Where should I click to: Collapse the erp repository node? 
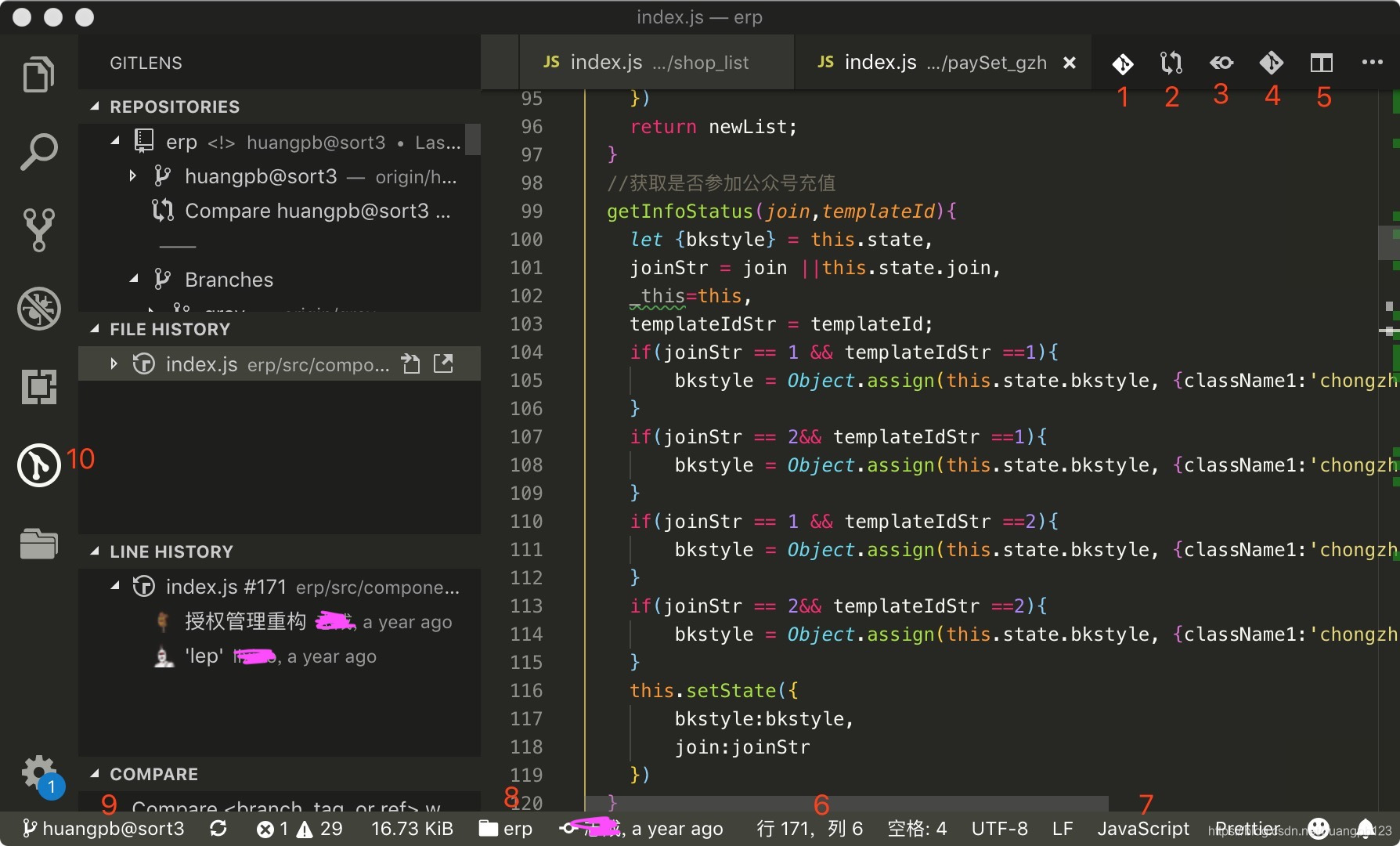pos(115,141)
